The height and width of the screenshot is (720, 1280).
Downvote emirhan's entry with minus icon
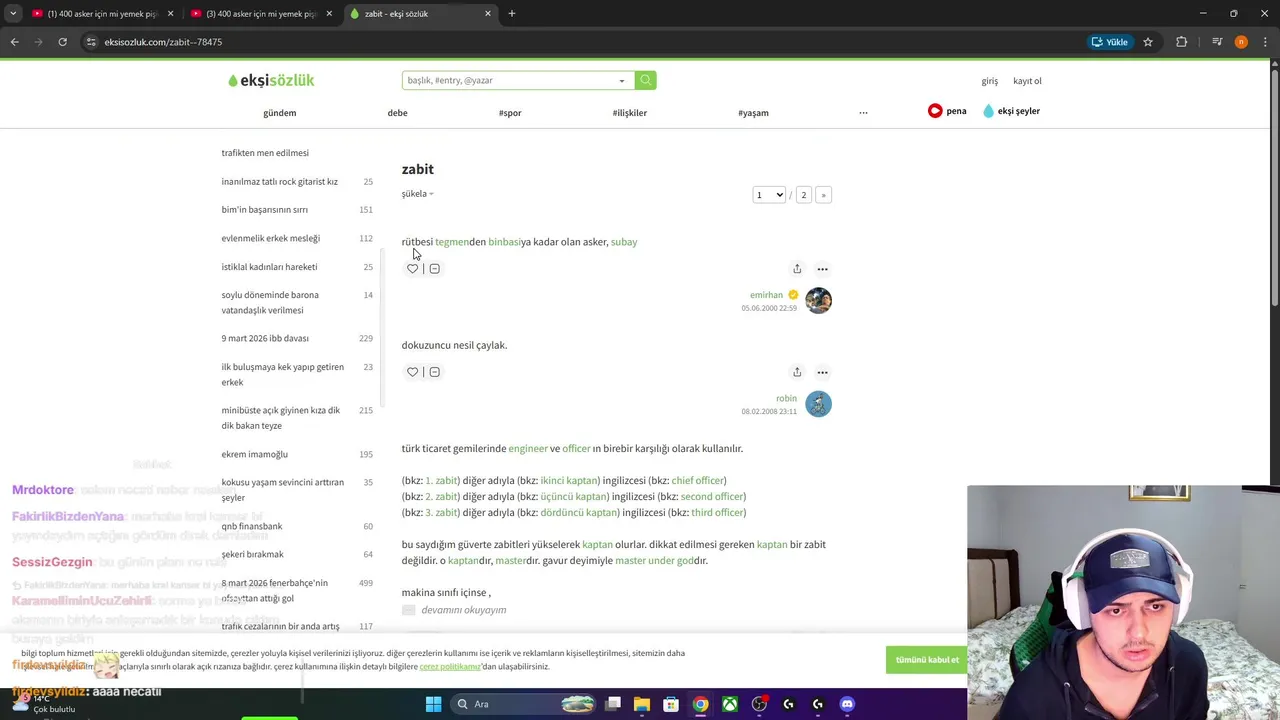click(434, 269)
